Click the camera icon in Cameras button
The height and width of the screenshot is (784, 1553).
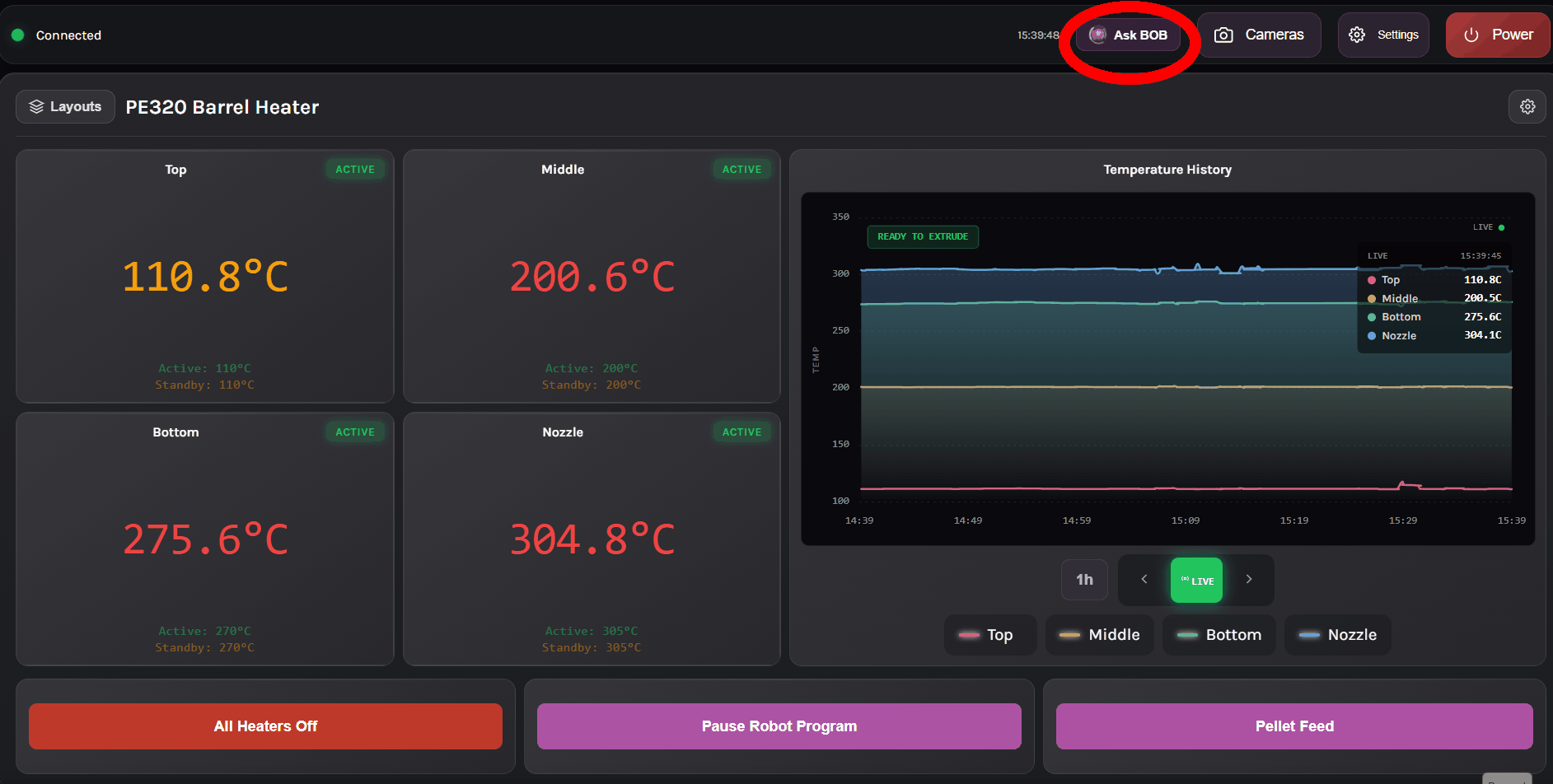point(1223,35)
